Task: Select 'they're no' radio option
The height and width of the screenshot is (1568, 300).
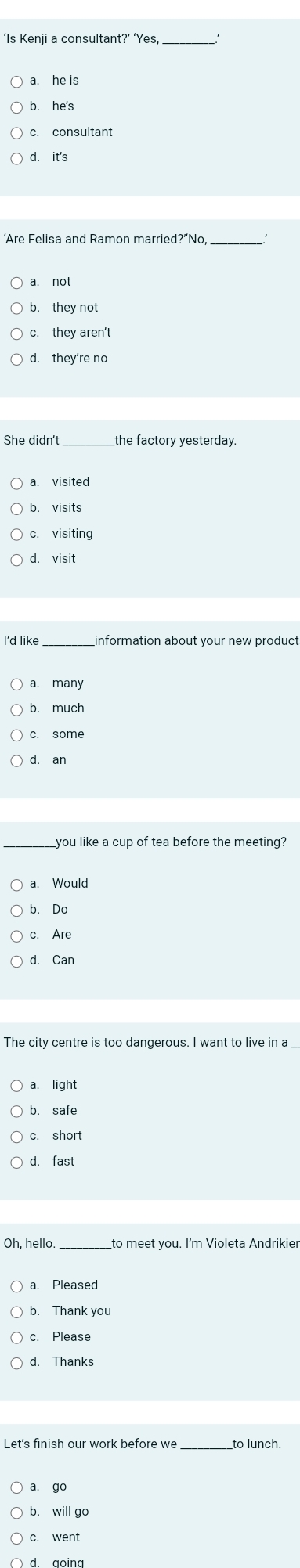Action: [x=16, y=359]
